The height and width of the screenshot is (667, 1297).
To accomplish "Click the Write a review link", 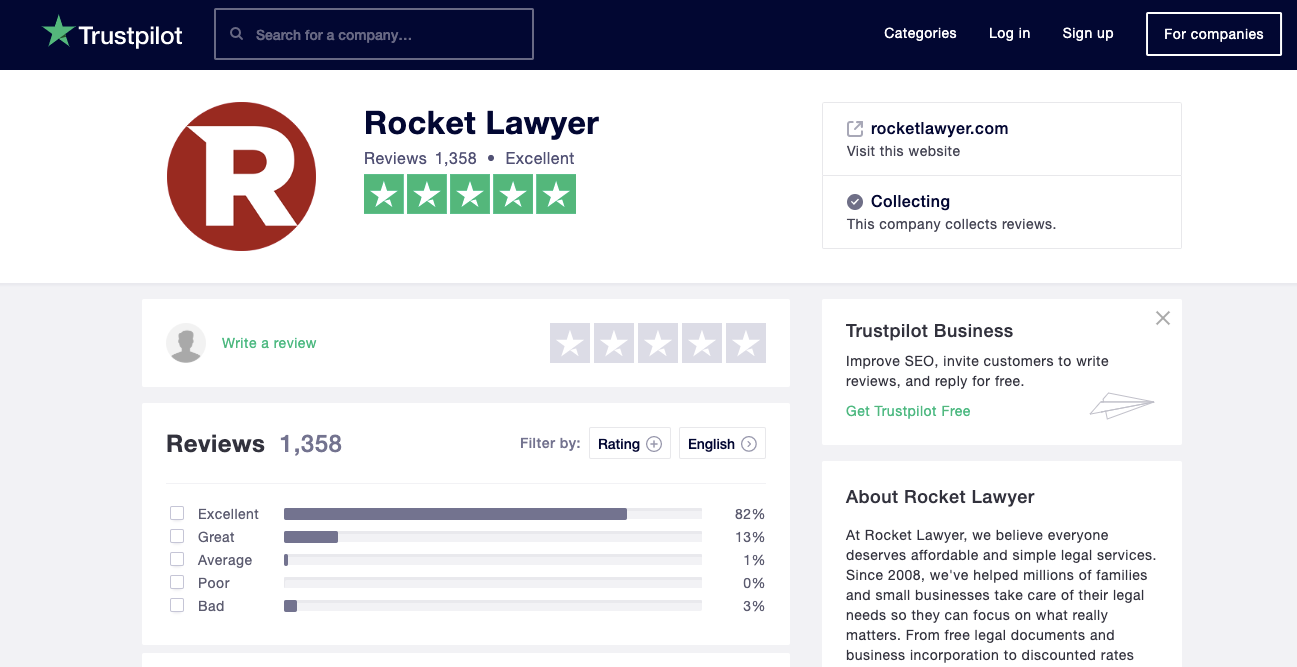I will coord(269,343).
